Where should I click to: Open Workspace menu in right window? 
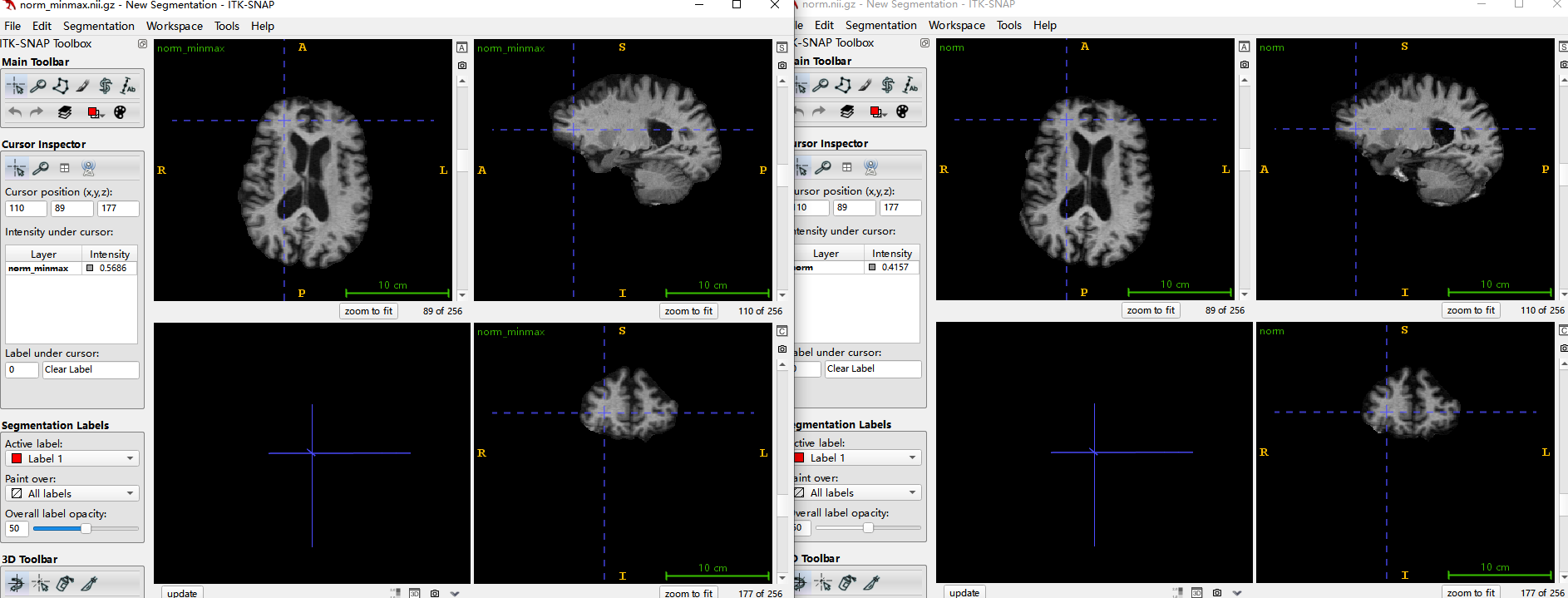click(956, 25)
